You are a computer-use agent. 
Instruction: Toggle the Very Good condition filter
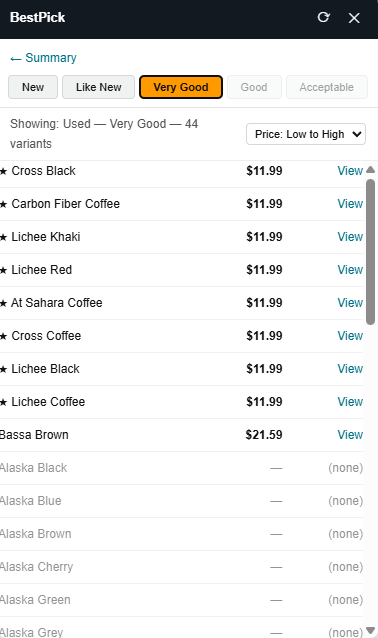coord(181,87)
